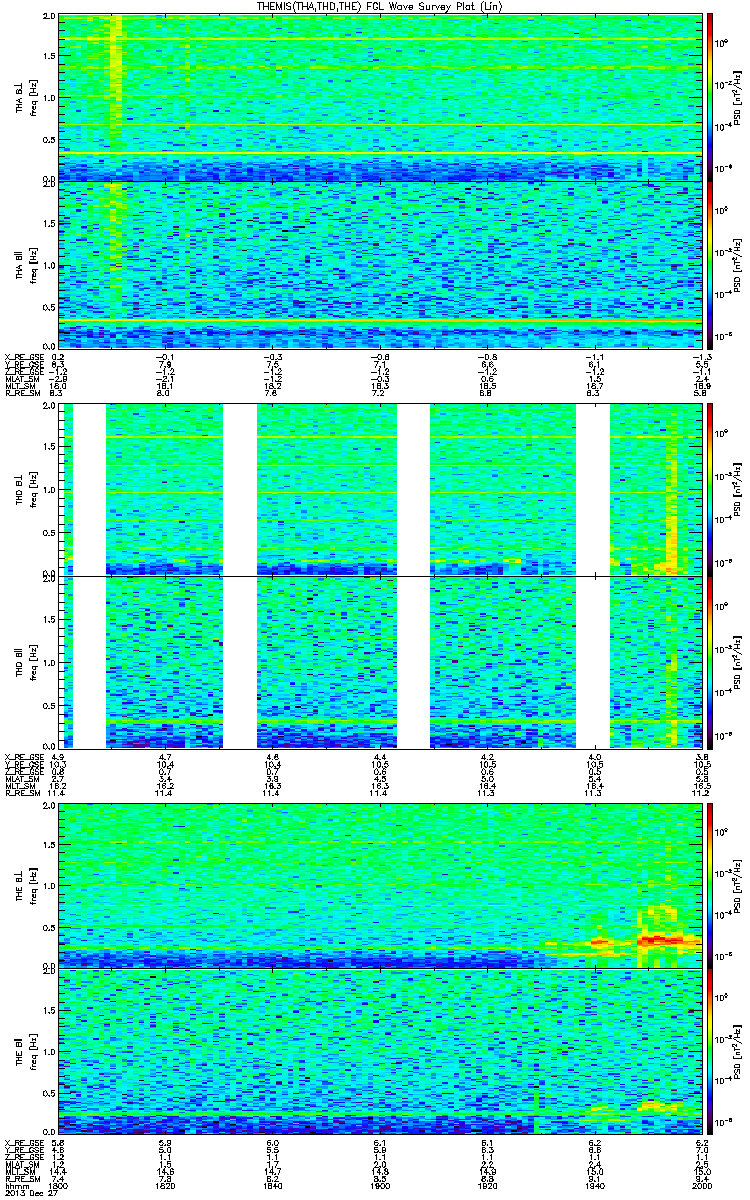Click the 1900 time tick label

coord(380,1186)
